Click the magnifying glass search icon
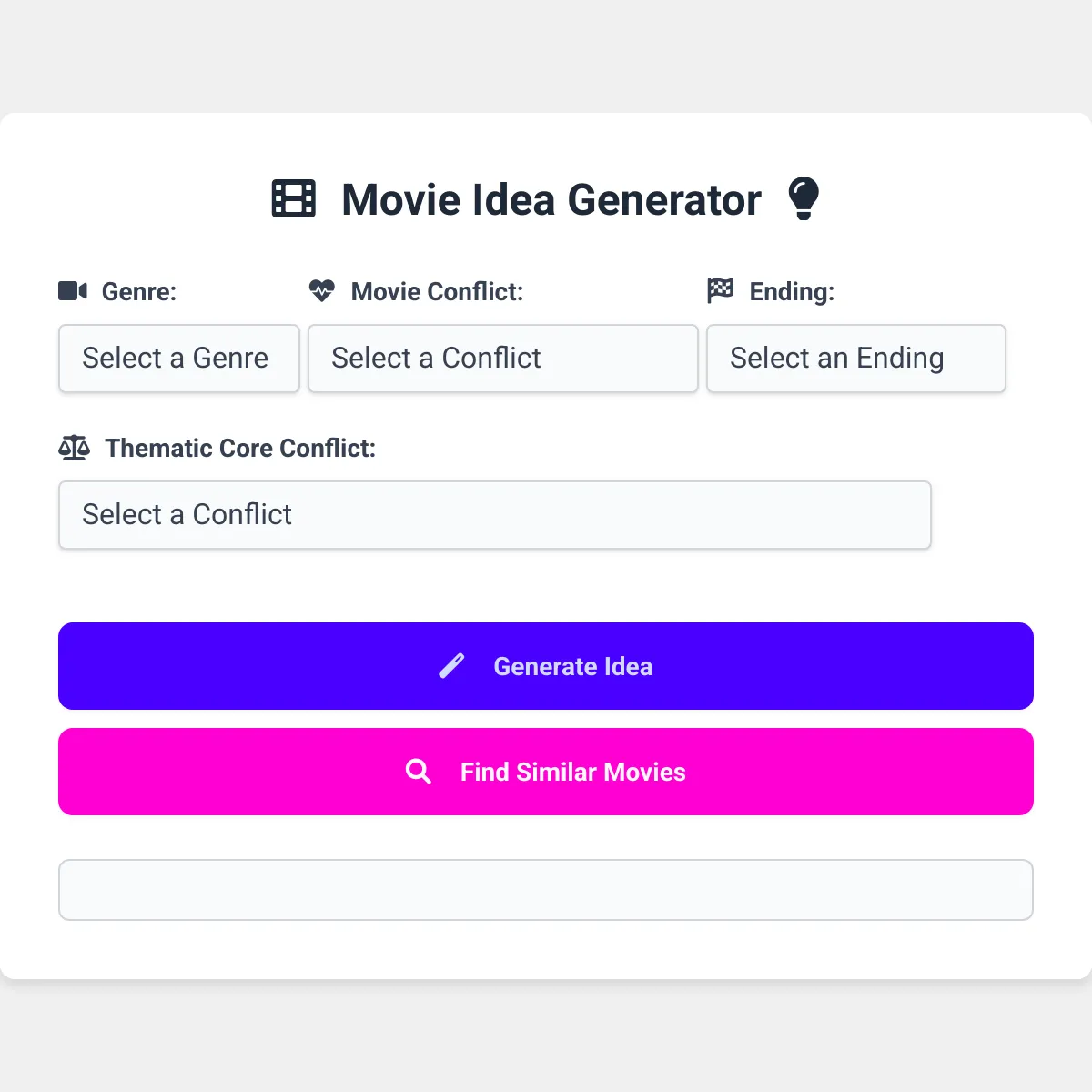The image size is (1092, 1092). (x=419, y=772)
